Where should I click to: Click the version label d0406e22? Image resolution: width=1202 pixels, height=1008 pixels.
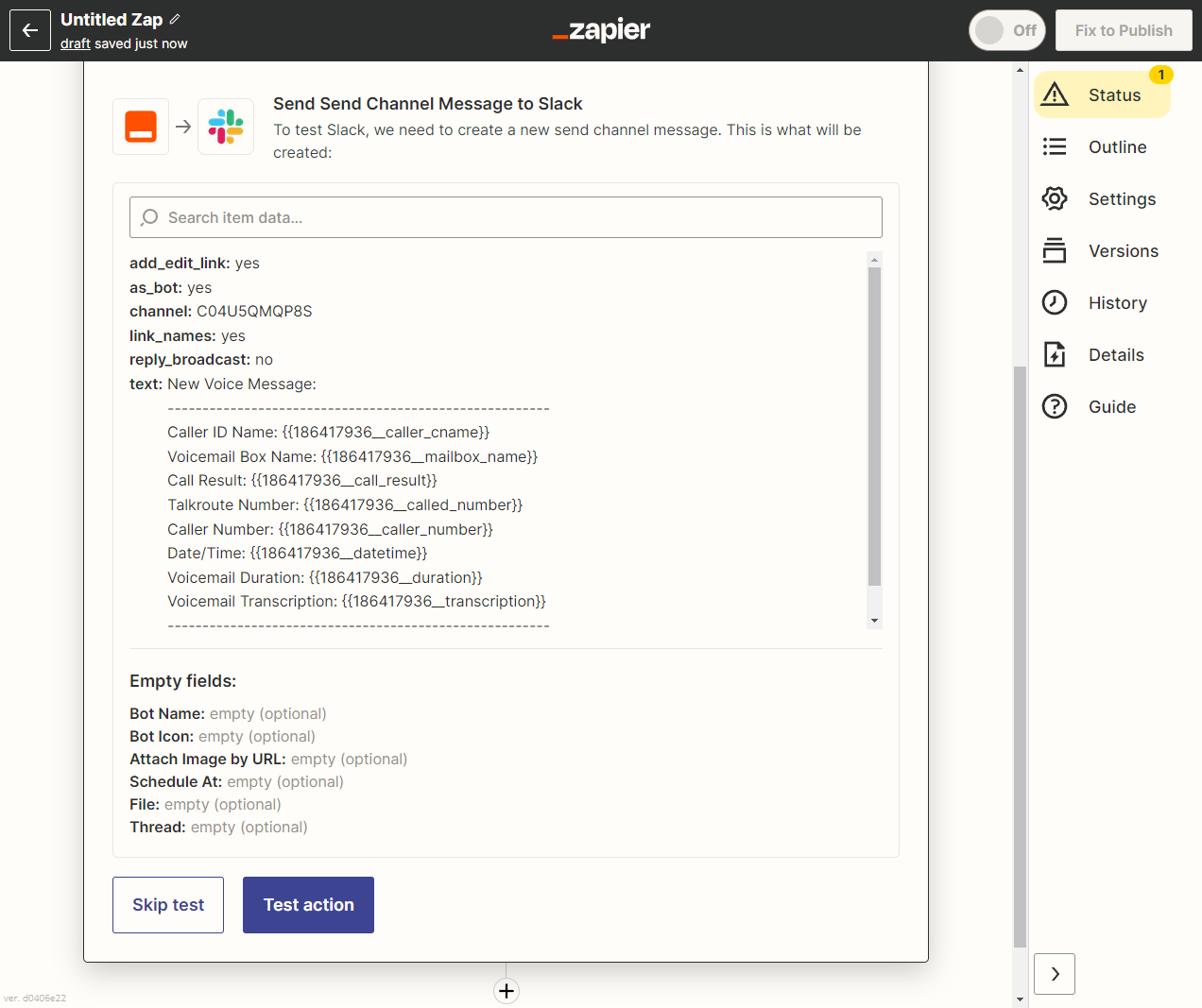point(35,999)
